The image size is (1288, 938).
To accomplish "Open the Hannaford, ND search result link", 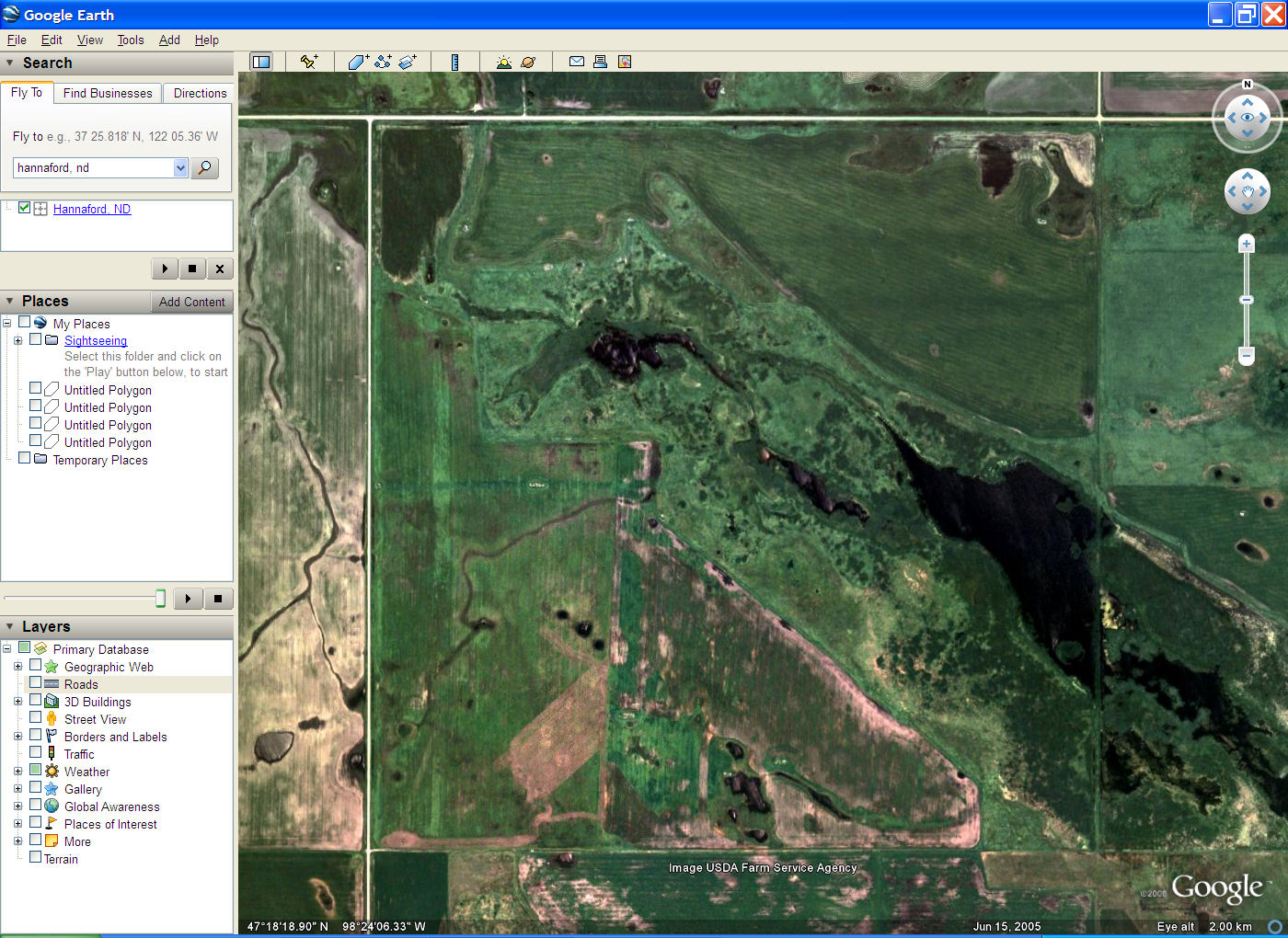I will click(x=92, y=209).
